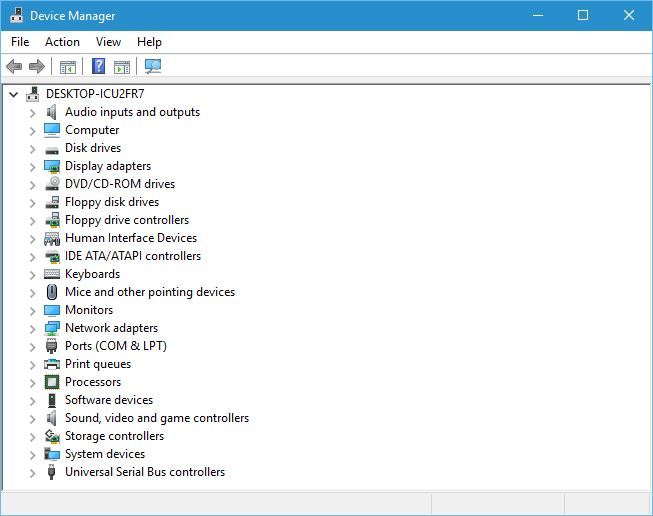Select the Storage controllers label

115,436
